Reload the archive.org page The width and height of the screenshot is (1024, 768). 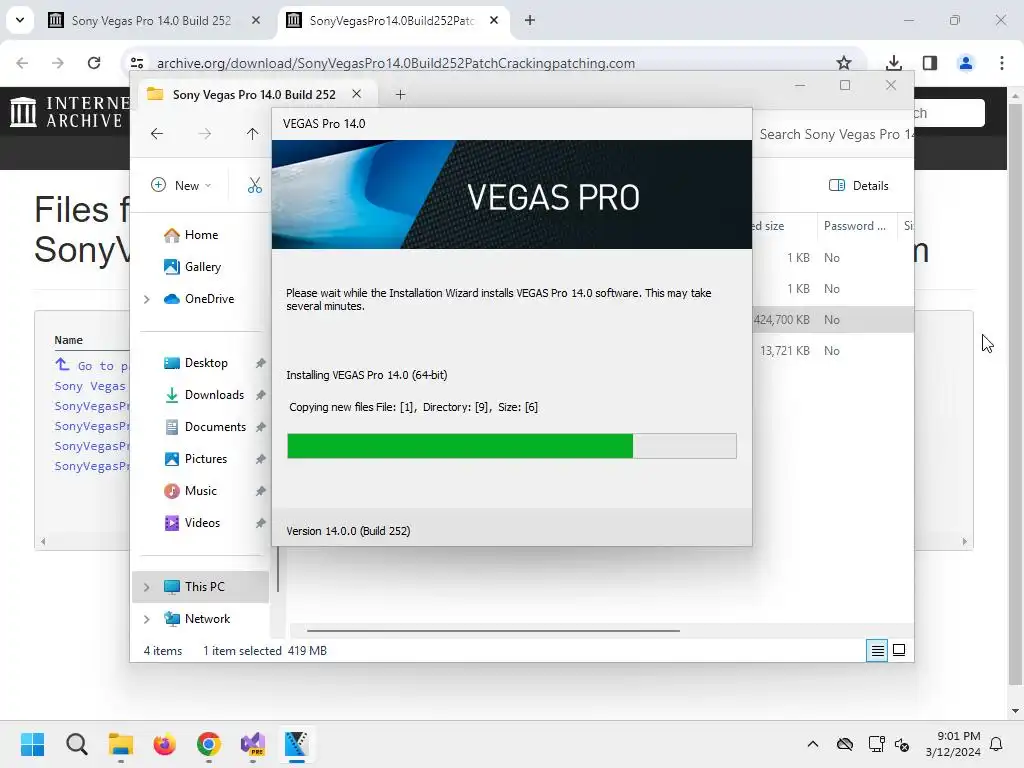[x=94, y=63]
